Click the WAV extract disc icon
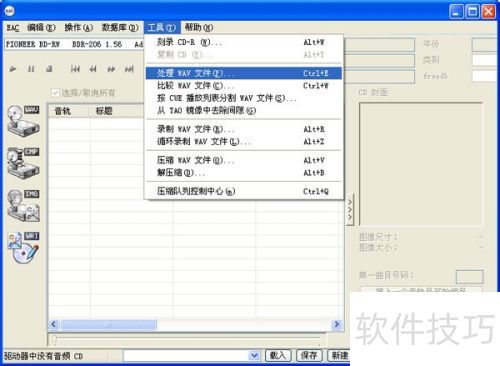 click(x=23, y=121)
